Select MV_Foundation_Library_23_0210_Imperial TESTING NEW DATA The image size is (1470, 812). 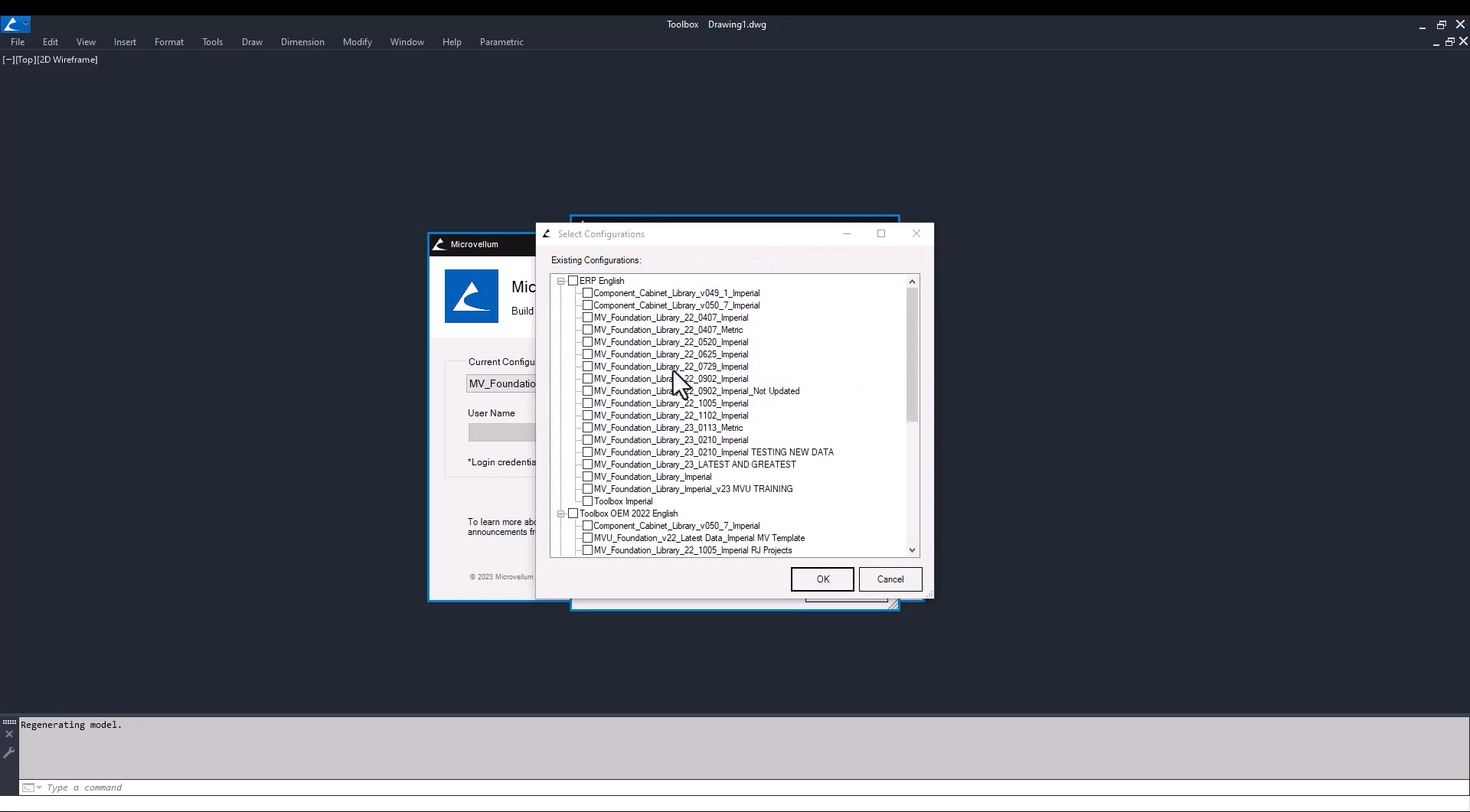714,452
